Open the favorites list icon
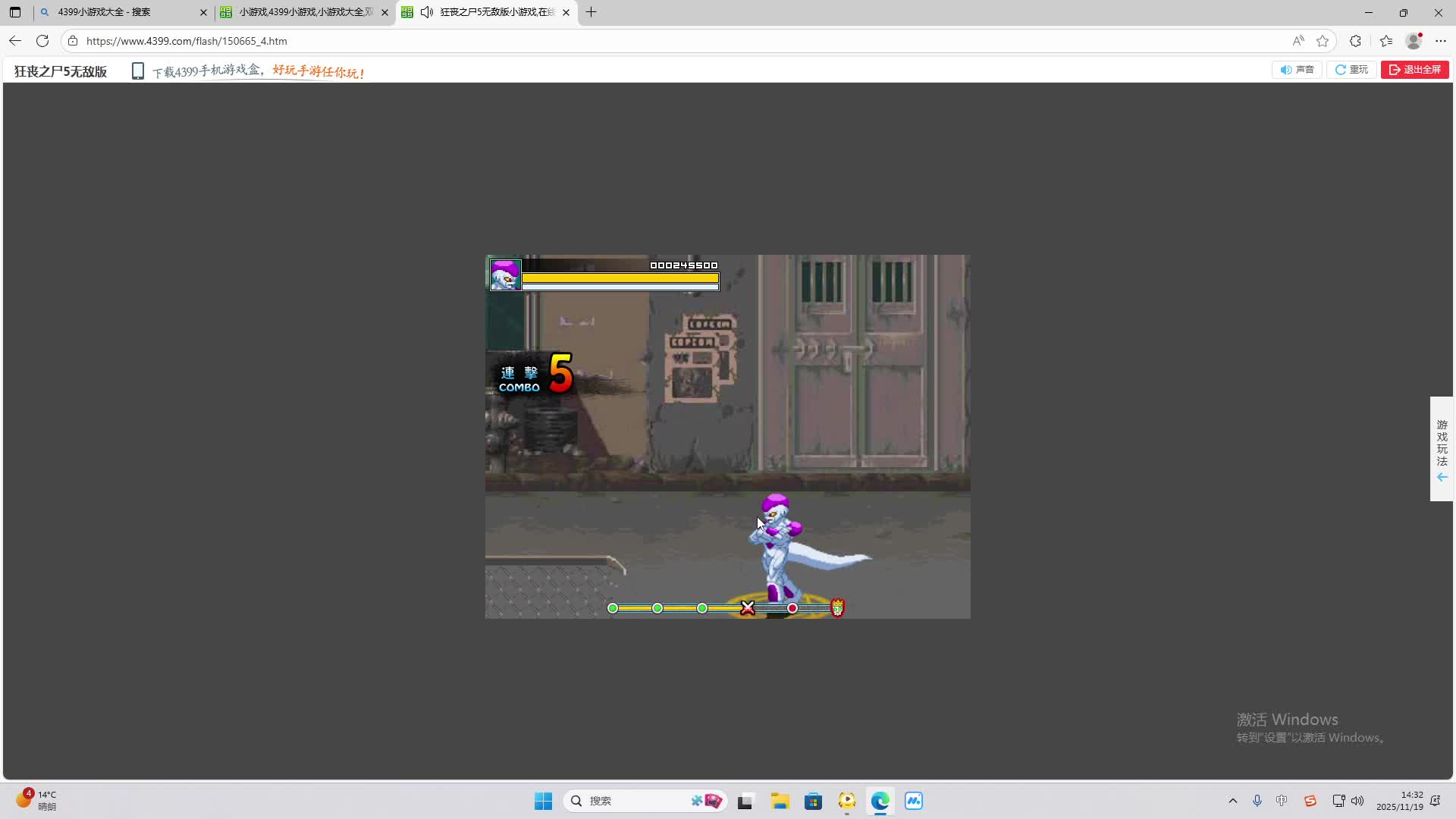The image size is (1456, 819). pos(1386,41)
